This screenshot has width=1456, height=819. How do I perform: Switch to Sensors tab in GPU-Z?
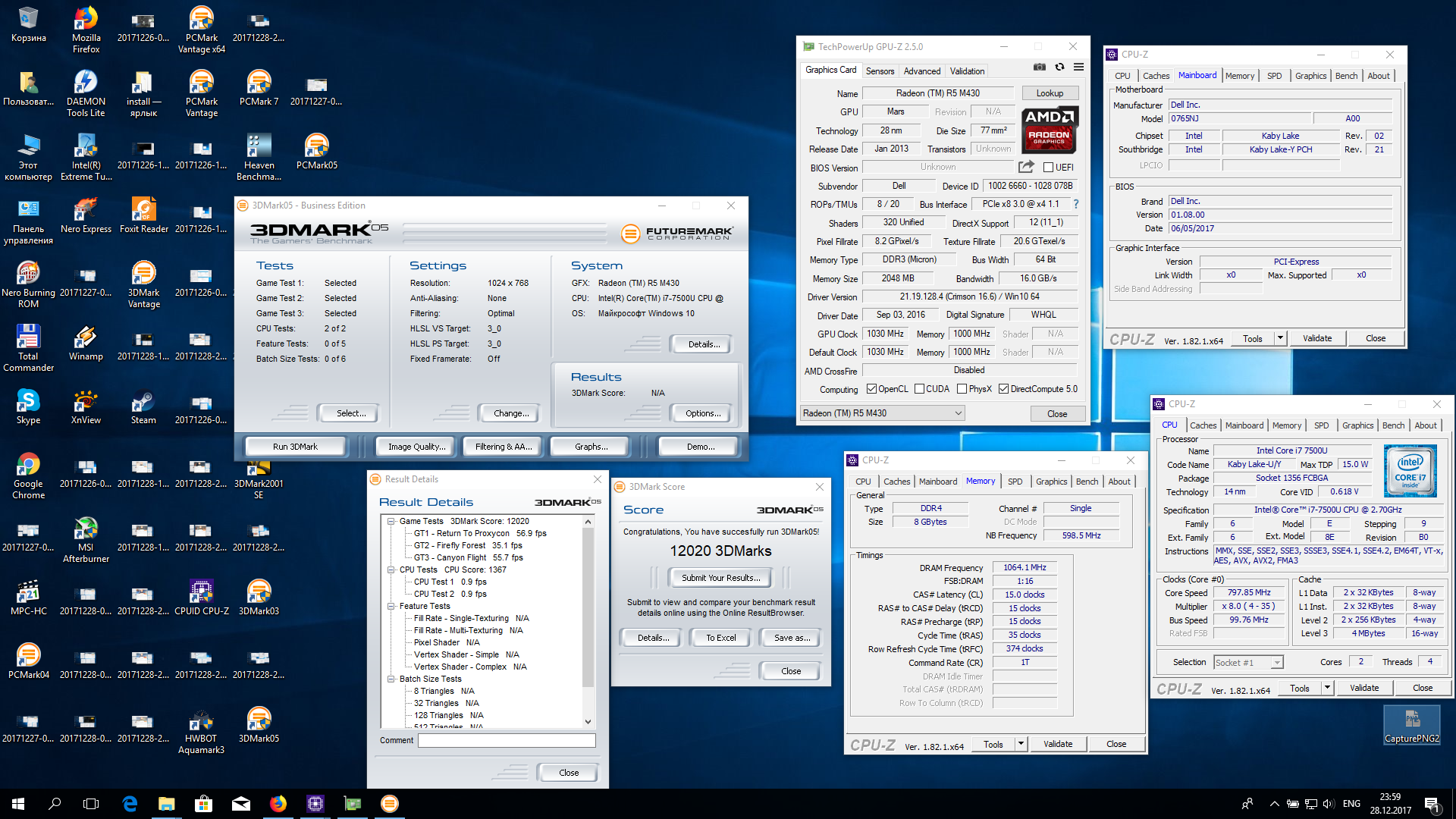(880, 71)
